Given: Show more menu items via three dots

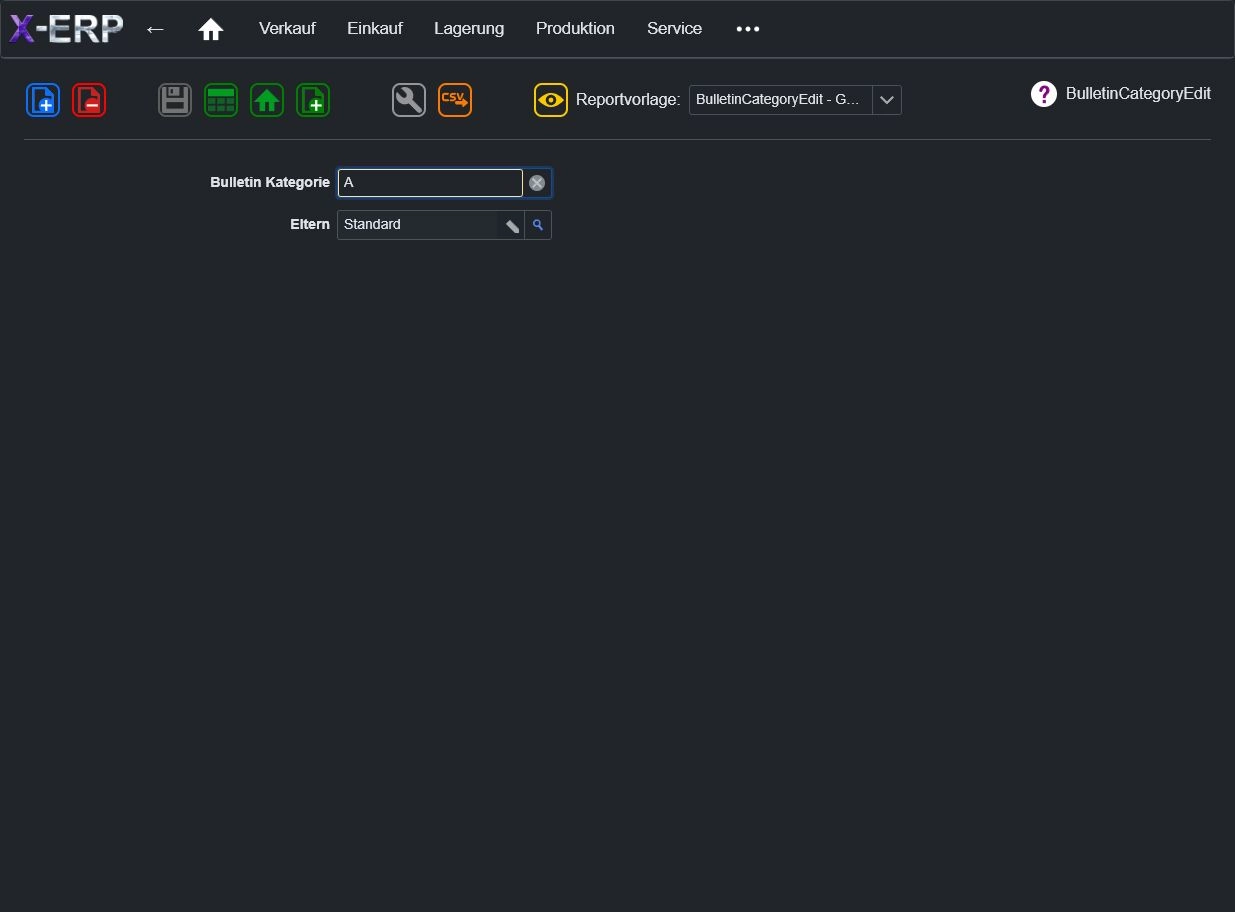Looking at the screenshot, I should [748, 29].
